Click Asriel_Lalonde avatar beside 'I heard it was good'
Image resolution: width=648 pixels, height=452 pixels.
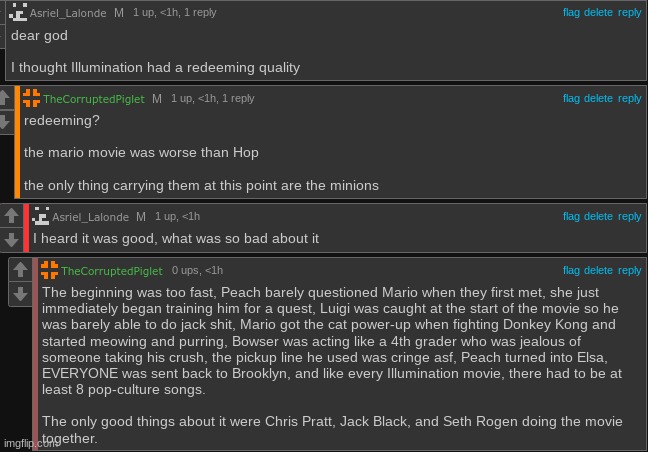[x=40, y=216]
